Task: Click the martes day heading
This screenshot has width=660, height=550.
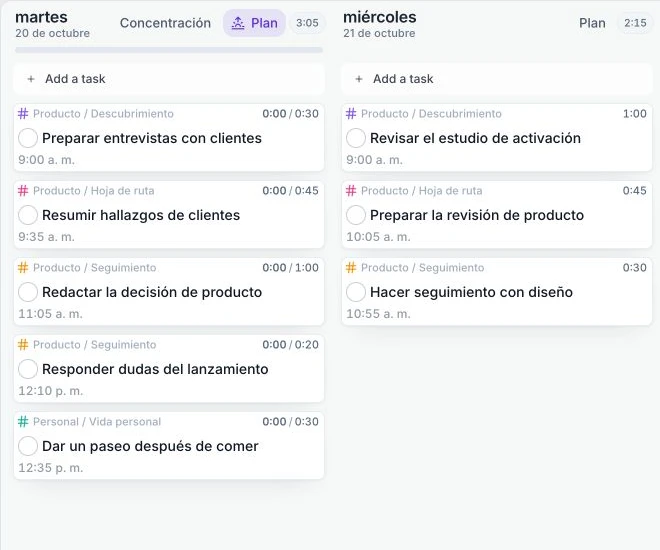Action: [41, 17]
